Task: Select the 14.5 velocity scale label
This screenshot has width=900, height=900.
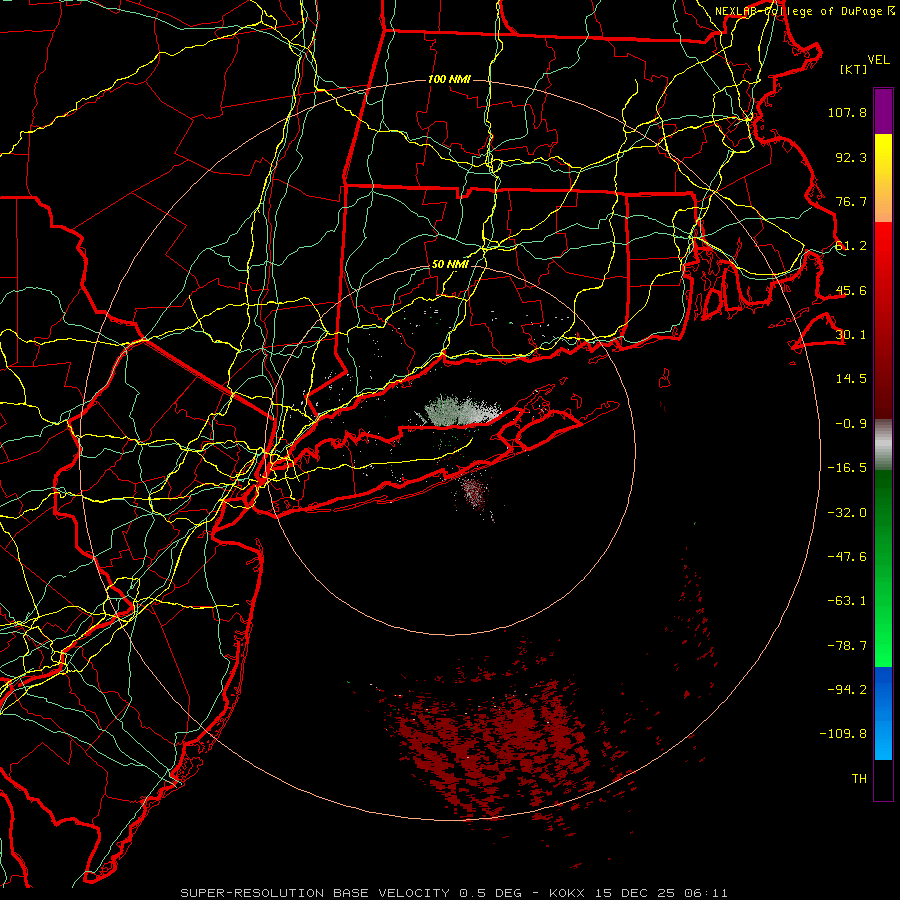Action: 851,379
